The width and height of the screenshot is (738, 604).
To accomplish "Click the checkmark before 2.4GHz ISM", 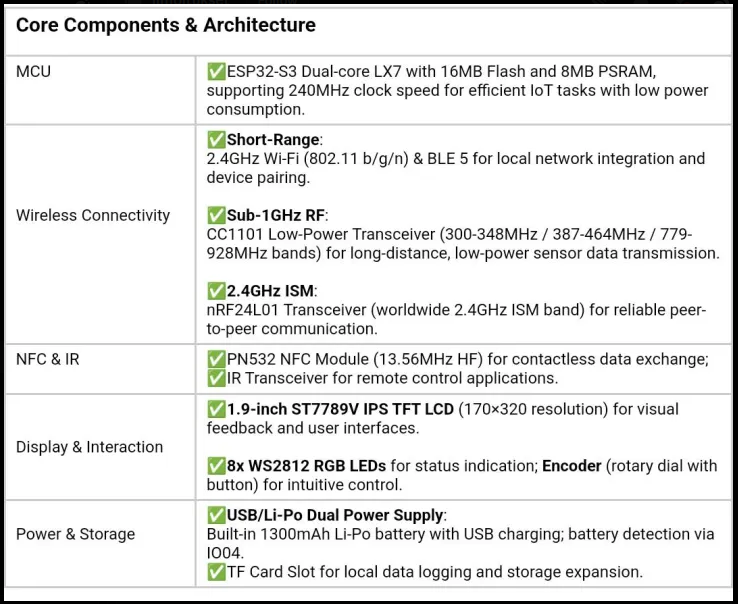I will (x=216, y=291).
